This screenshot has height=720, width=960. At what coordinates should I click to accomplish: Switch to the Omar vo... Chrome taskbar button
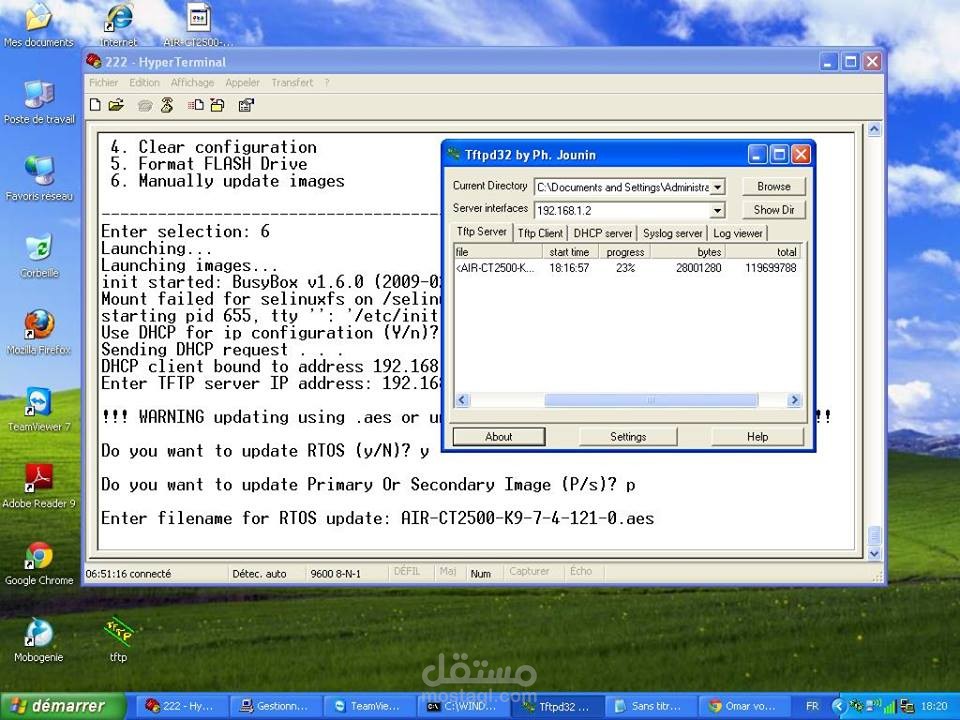point(743,706)
